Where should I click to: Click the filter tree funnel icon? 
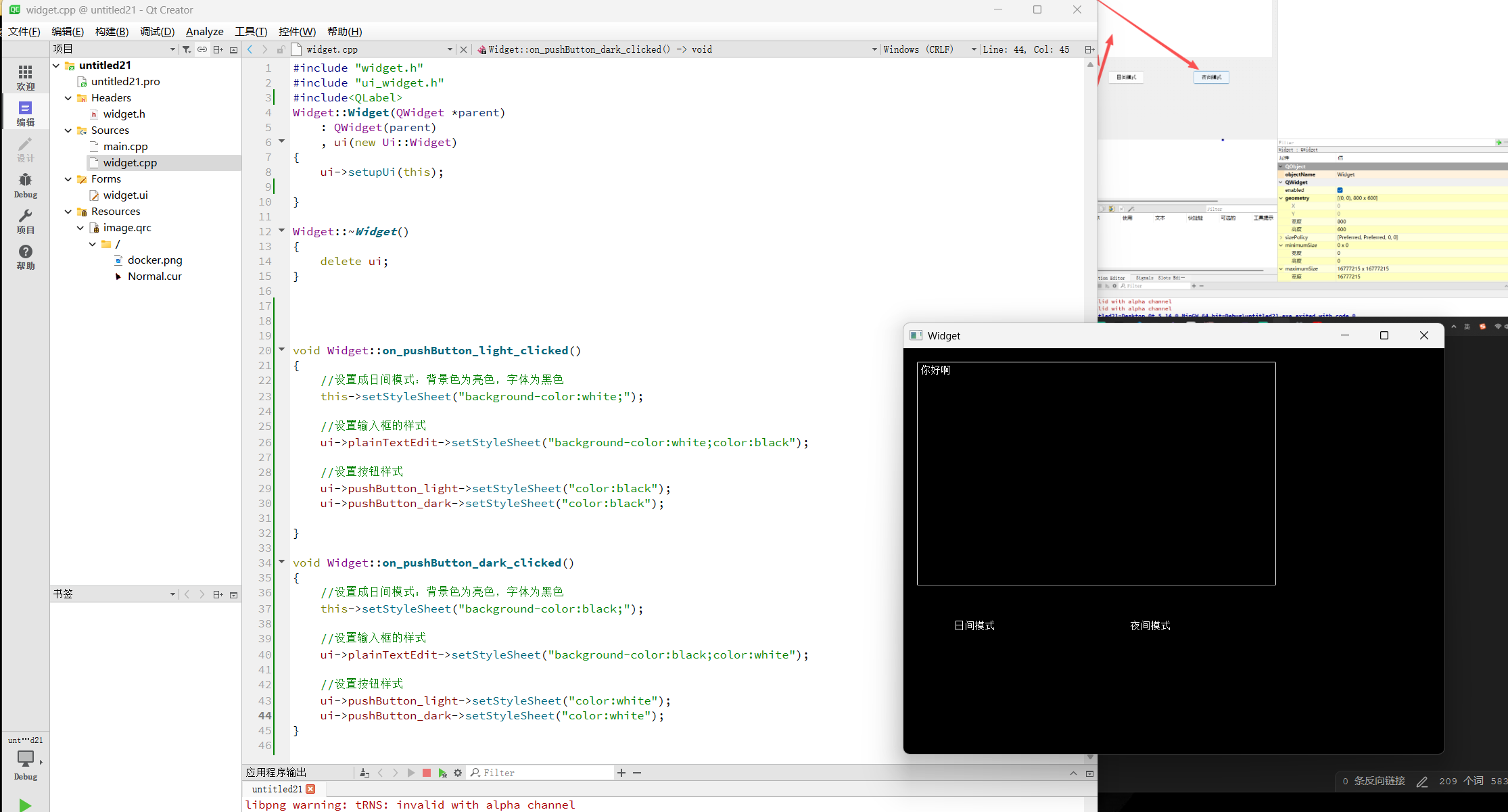(x=187, y=49)
